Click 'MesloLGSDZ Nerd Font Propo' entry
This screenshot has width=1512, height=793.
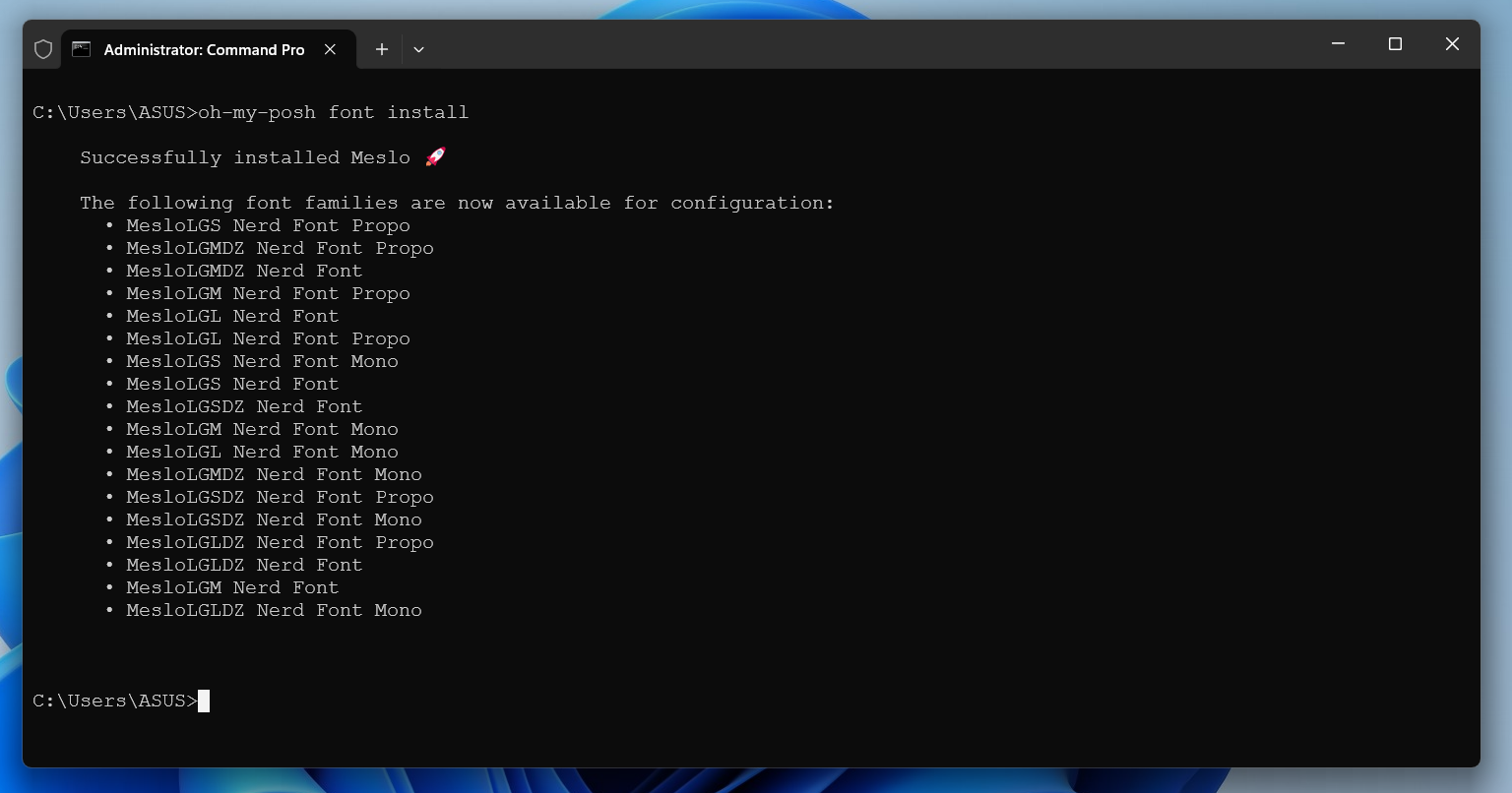pos(280,497)
